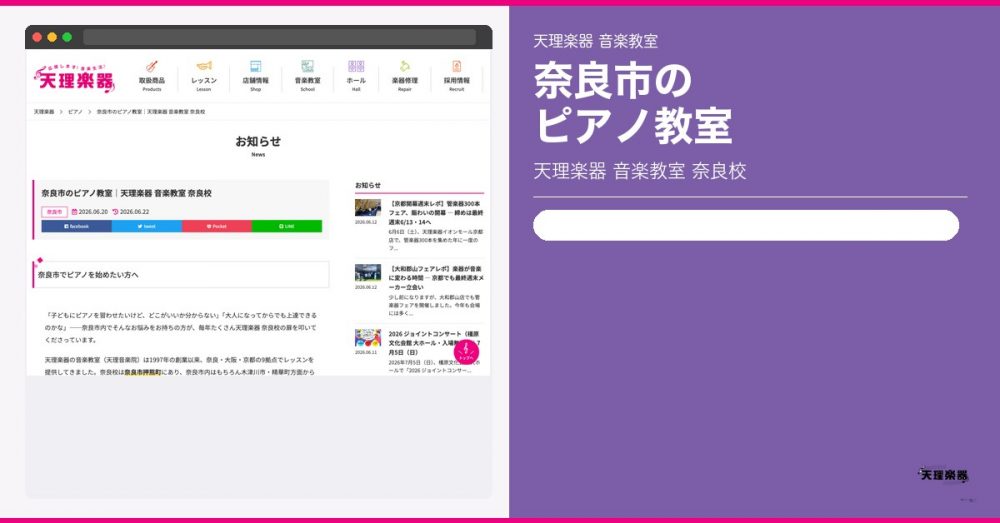
Task: Click the white rounded bar on purple panel
Action: (x=746, y=225)
